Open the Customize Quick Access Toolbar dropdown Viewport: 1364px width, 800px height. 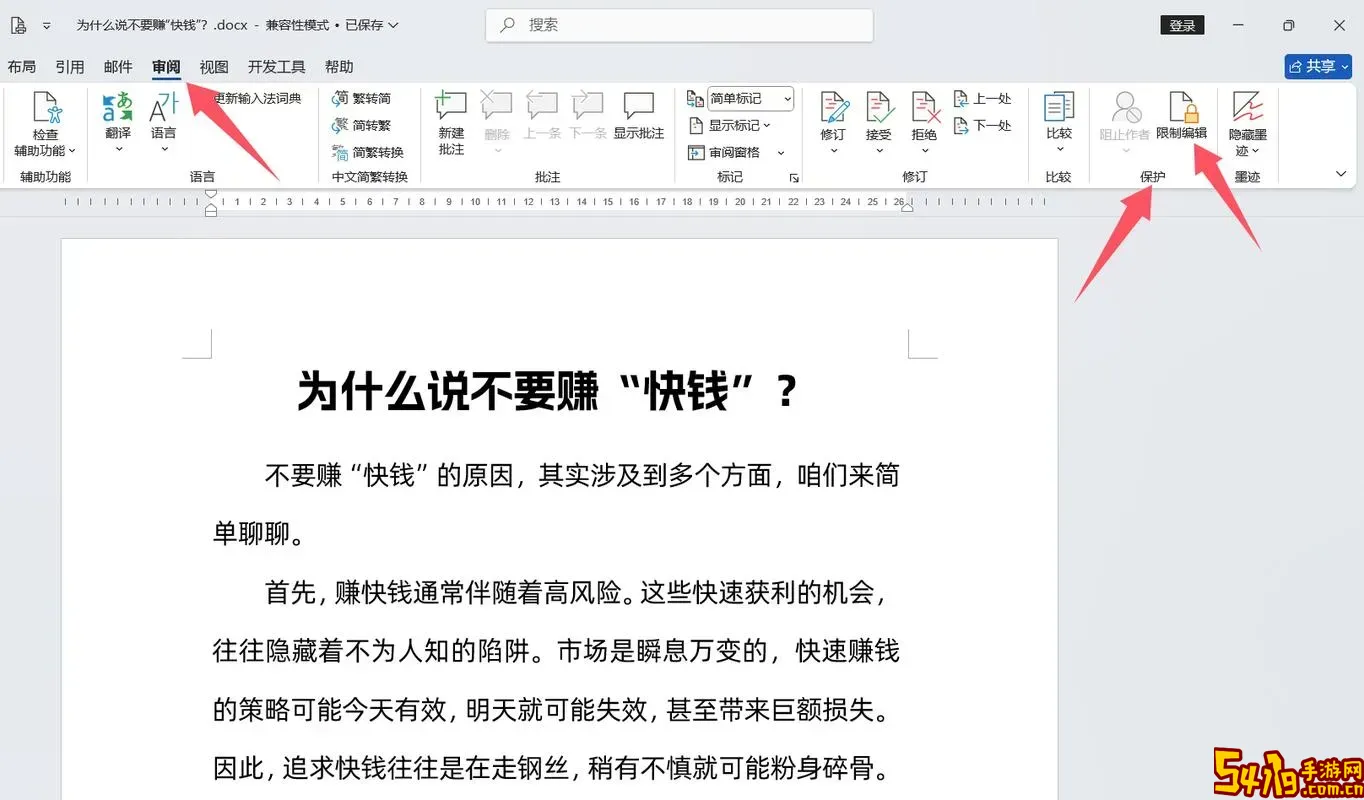[46, 25]
